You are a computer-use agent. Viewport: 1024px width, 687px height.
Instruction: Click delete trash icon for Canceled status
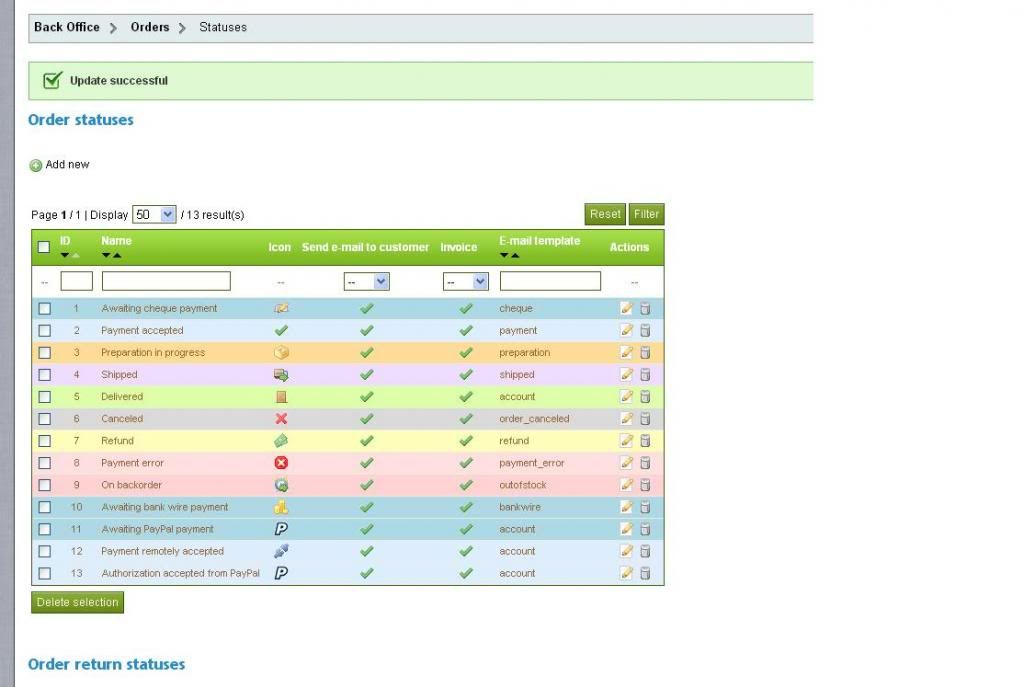[x=645, y=419]
